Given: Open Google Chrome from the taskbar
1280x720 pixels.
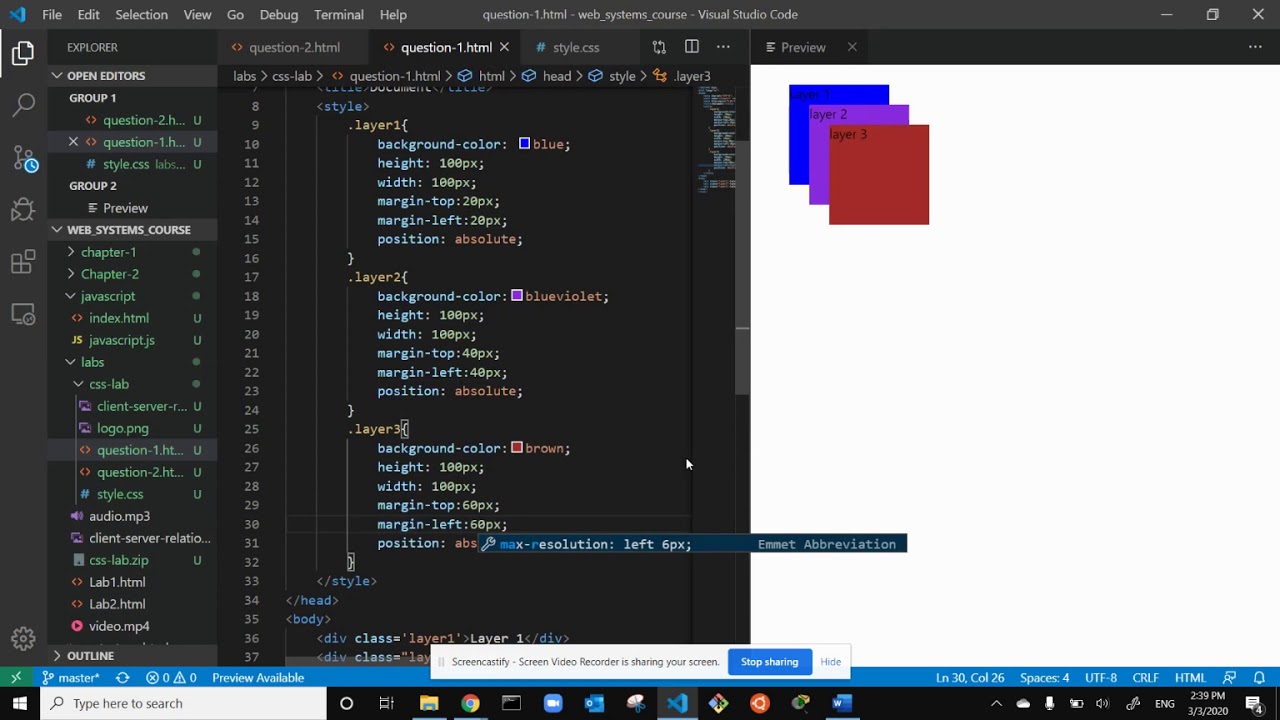Looking at the screenshot, I should click(470, 703).
